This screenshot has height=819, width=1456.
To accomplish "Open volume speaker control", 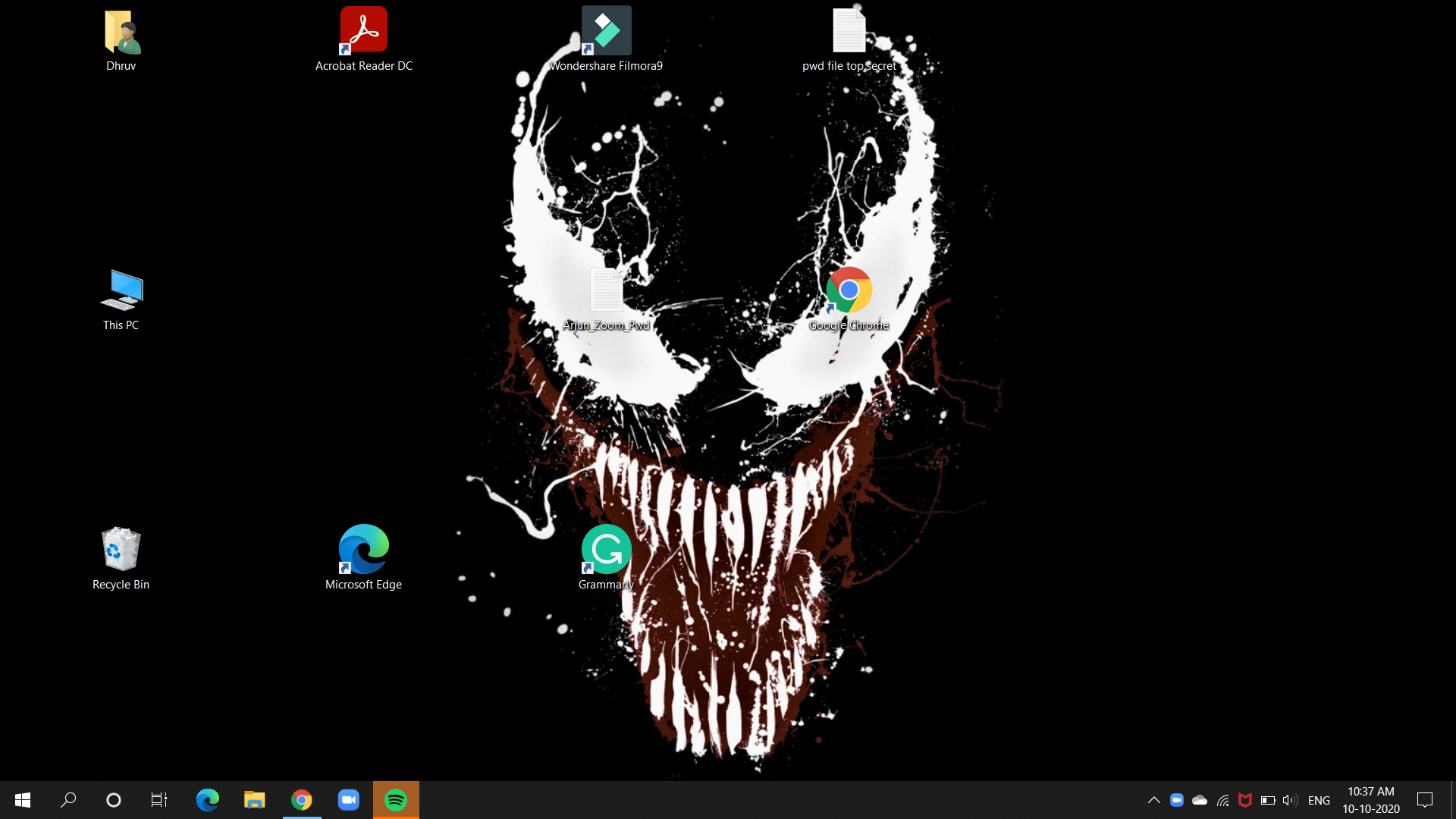I will pos(1291,800).
